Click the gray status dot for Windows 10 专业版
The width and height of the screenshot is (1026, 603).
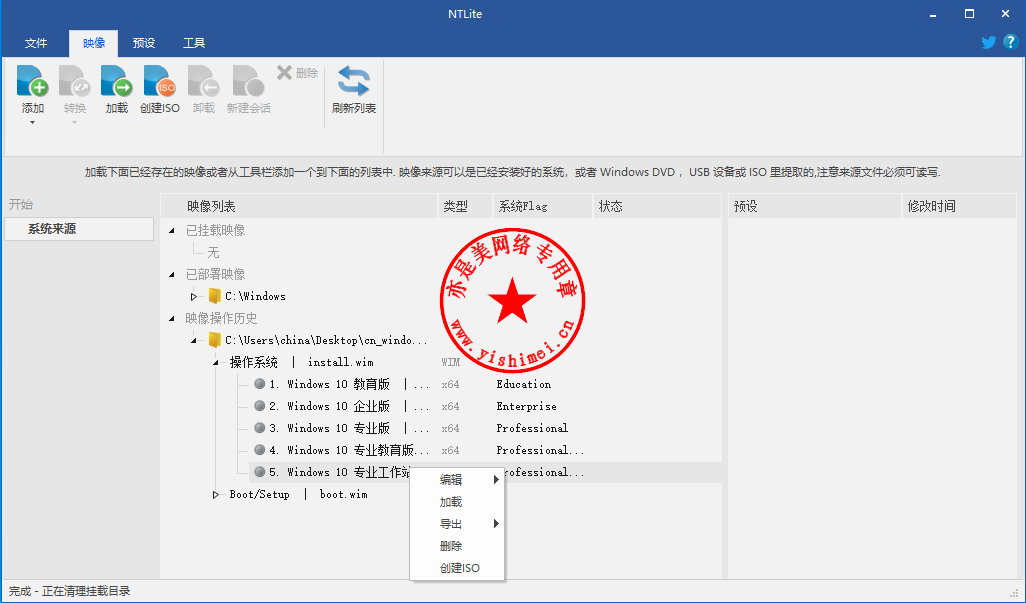tap(260, 428)
